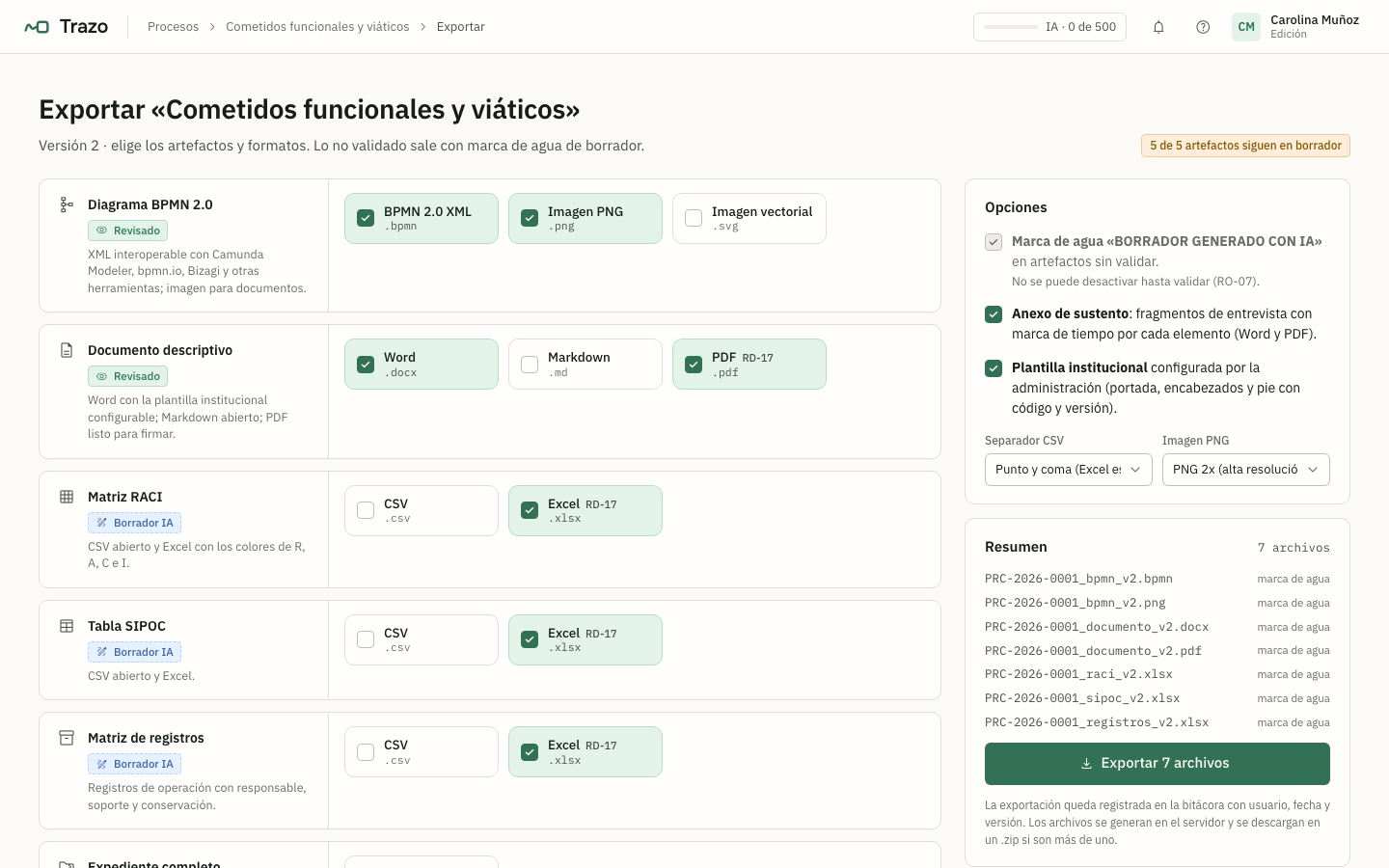
Task: Click the wand icon in Tabla SIPOC Borrador IA badge
Action: 102,652
